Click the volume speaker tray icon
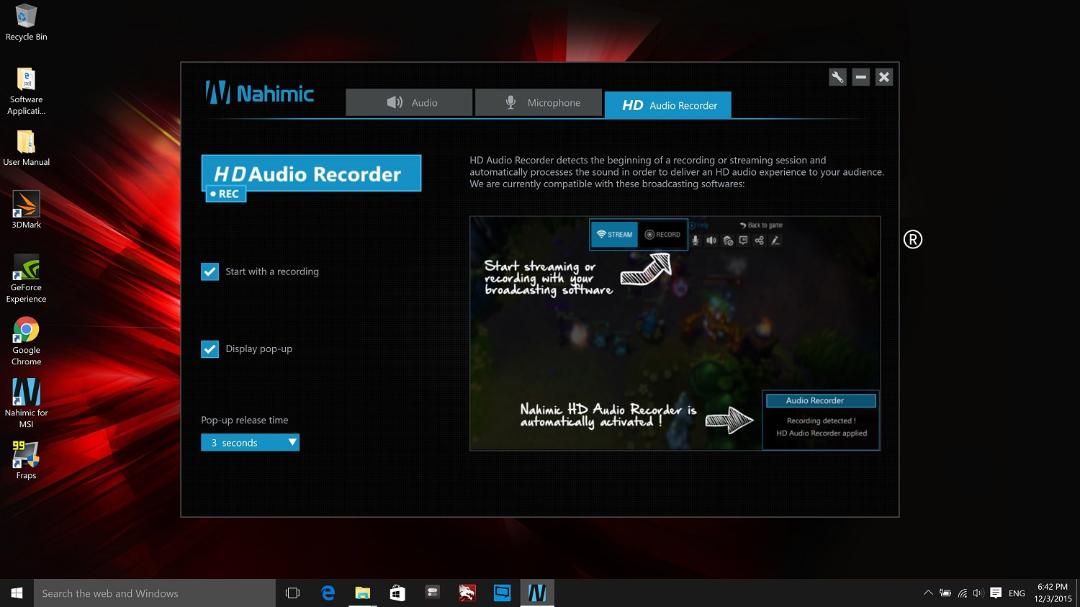The height and width of the screenshot is (607, 1080). 977,593
